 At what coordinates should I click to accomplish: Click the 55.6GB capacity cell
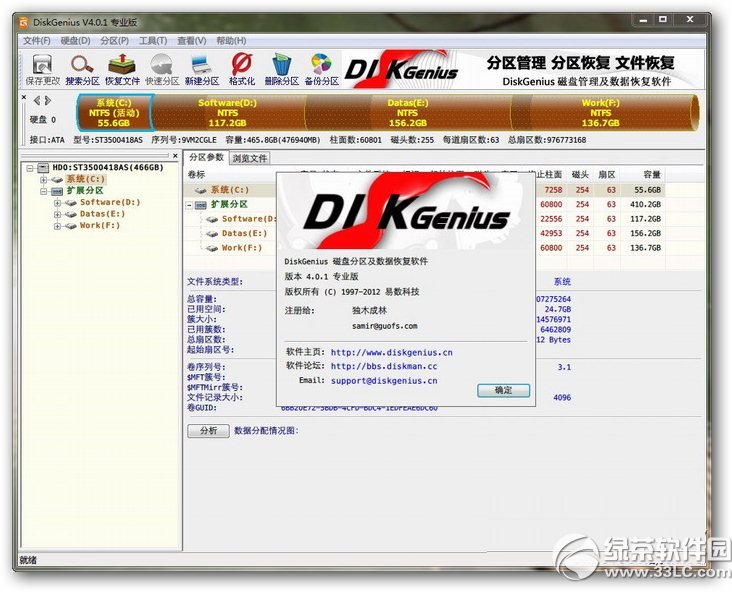(x=648, y=190)
